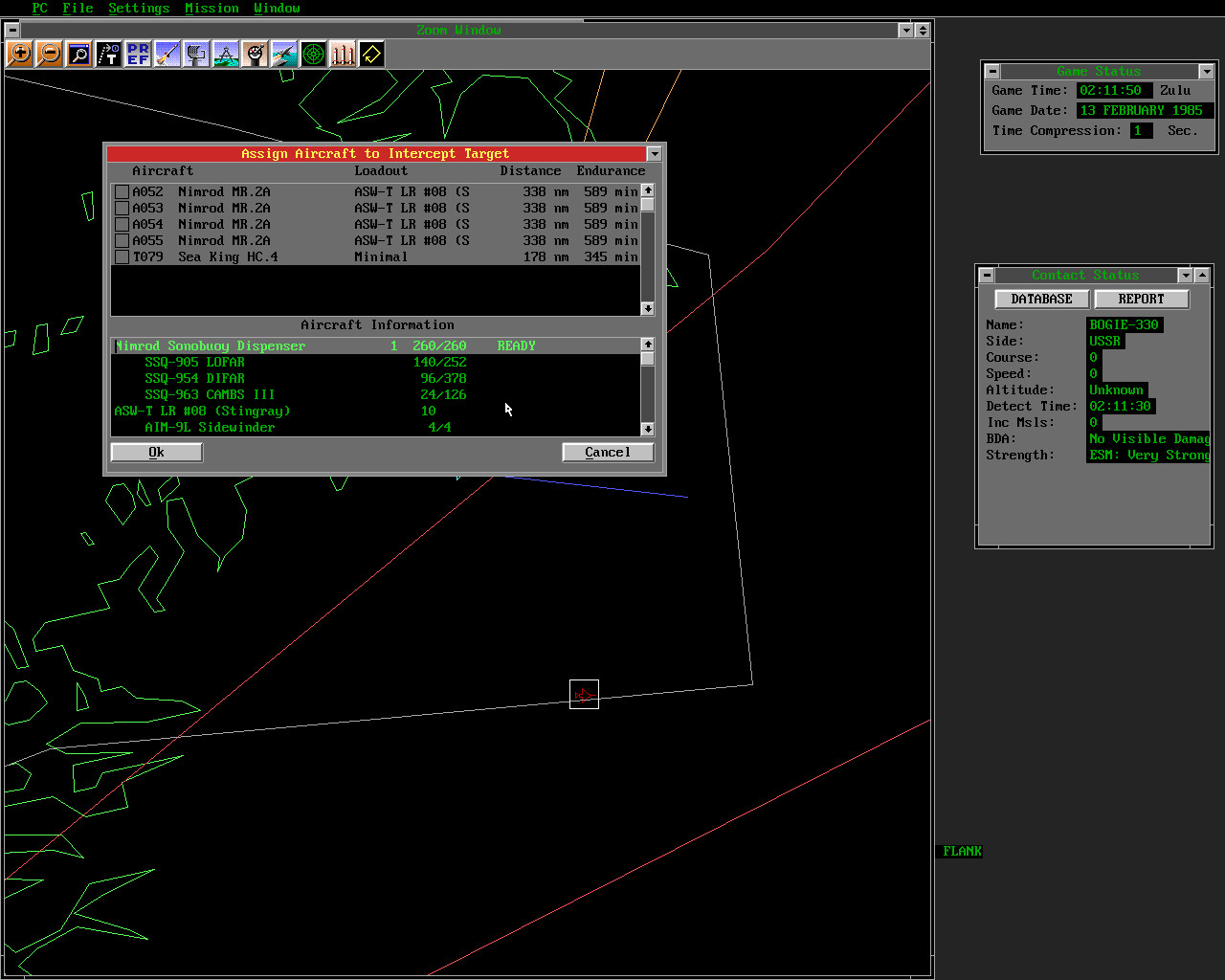This screenshot has width=1225, height=980.
Task: Tick the T079 Sea King HC.4 checkbox
Action: tap(122, 257)
